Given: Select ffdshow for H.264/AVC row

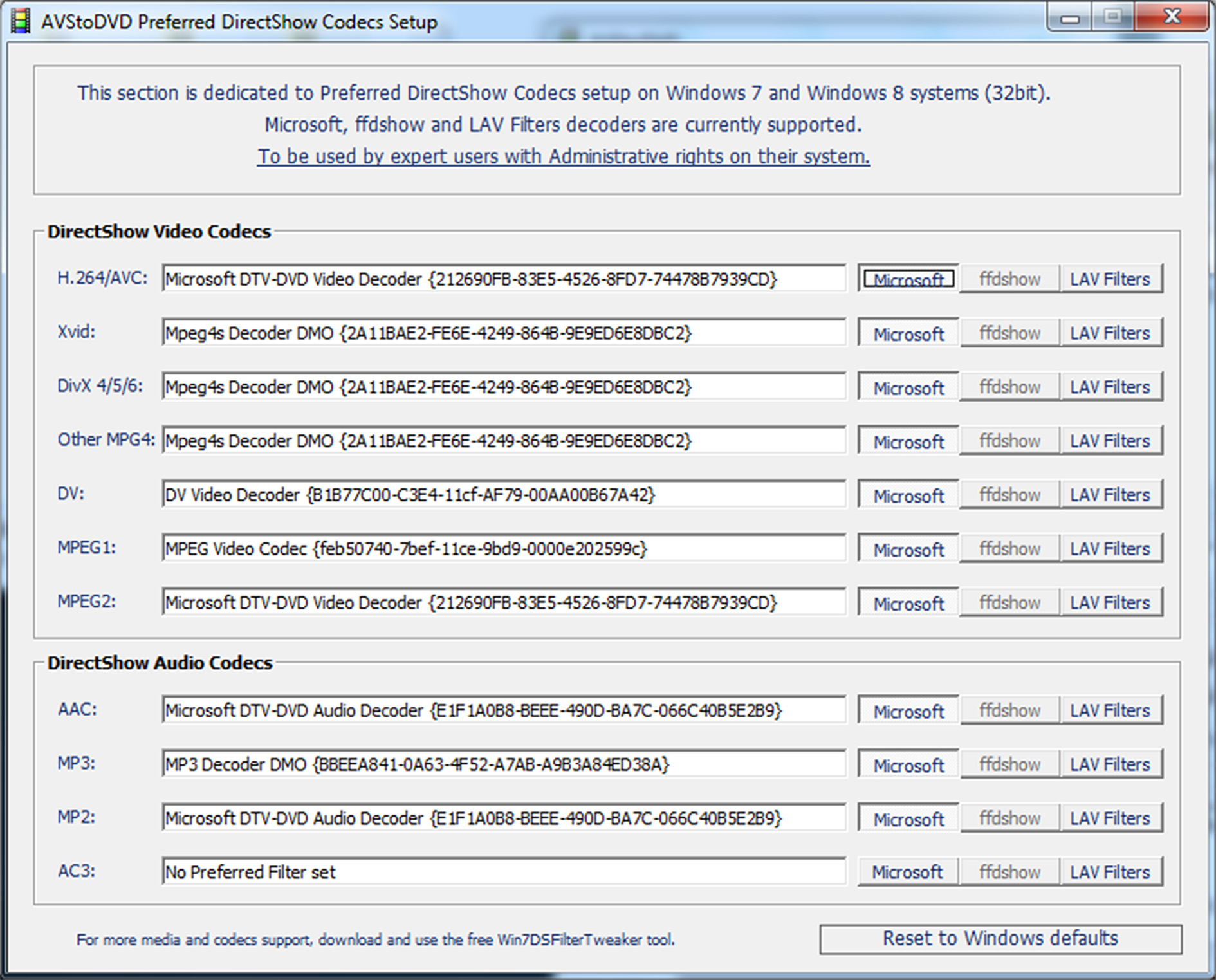Looking at the screenshot, I should pos(1009,279).
